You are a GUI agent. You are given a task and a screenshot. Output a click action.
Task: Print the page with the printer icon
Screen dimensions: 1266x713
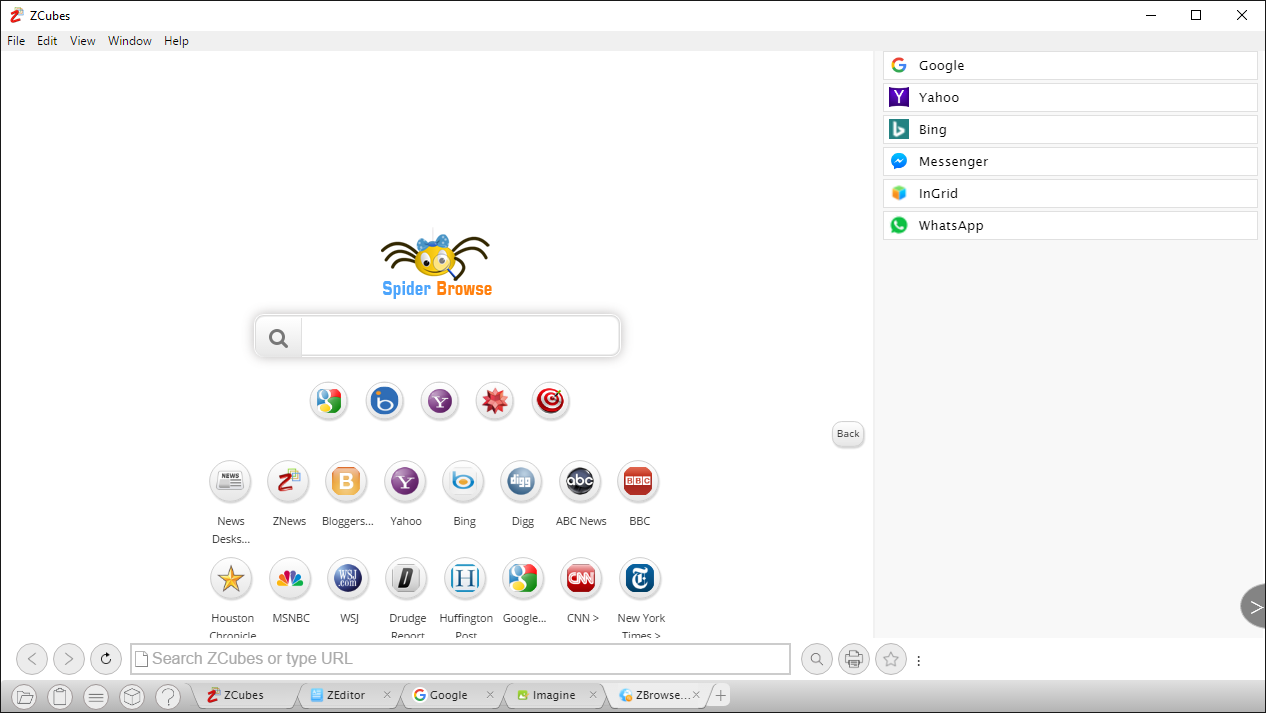pyautogui.click(x=854, y=659)
